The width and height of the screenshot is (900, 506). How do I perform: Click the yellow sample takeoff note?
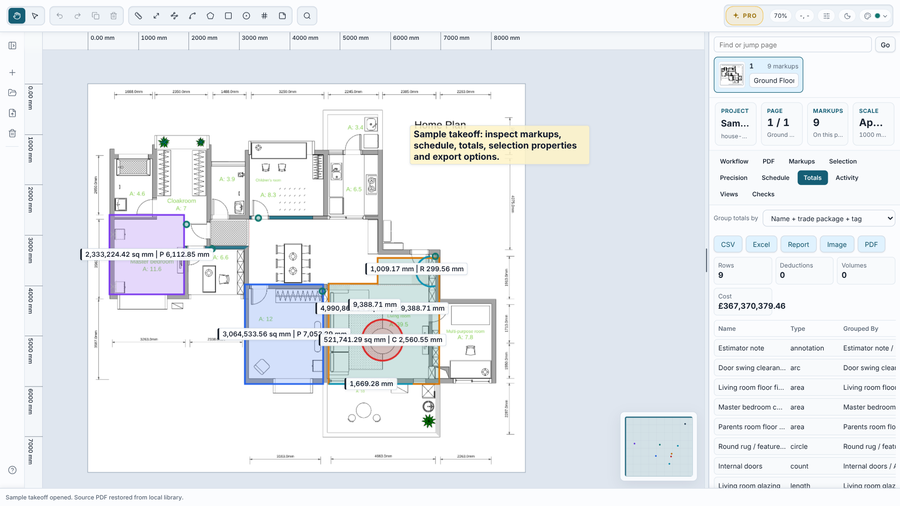(499, 145)
